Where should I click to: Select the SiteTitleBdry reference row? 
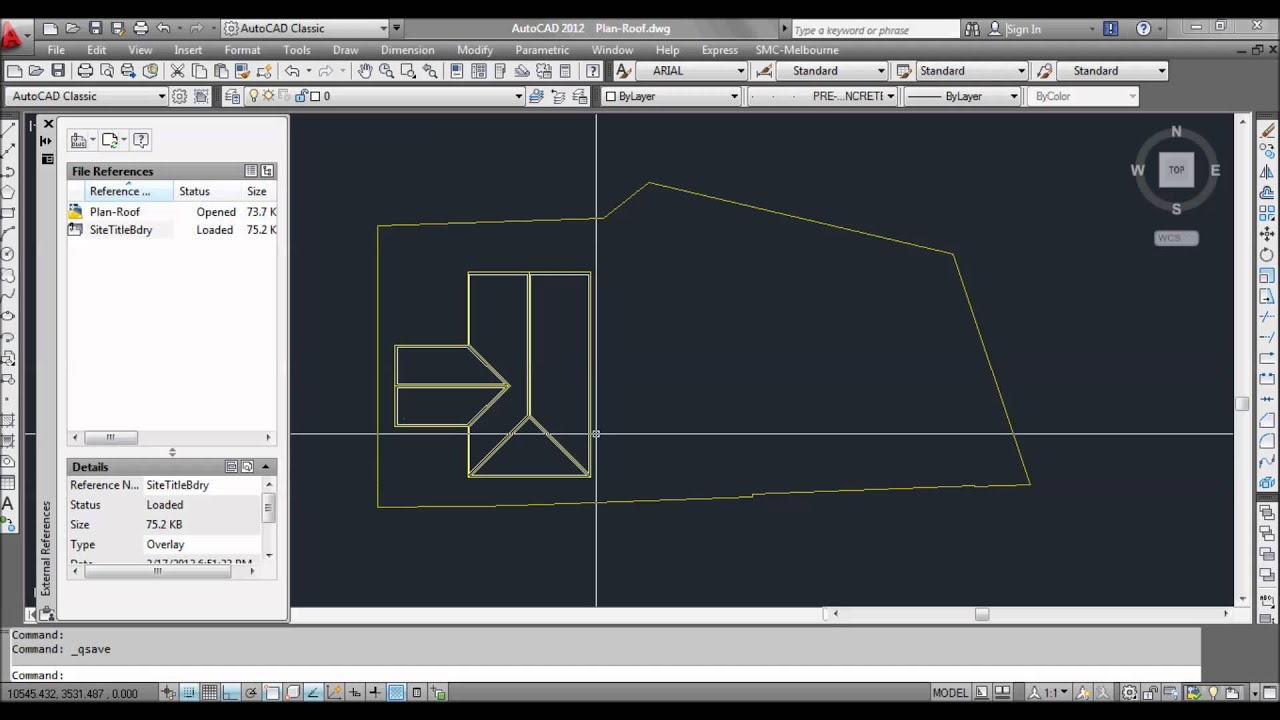[172, 230]
